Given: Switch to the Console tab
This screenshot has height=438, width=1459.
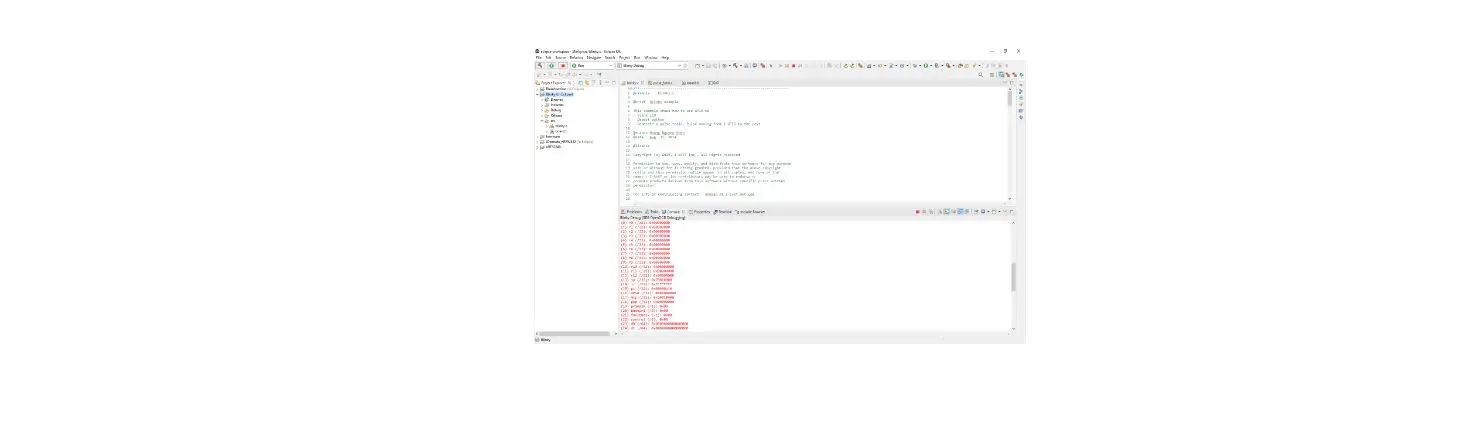Looking at the screenshot, I should tap(673, 212).
